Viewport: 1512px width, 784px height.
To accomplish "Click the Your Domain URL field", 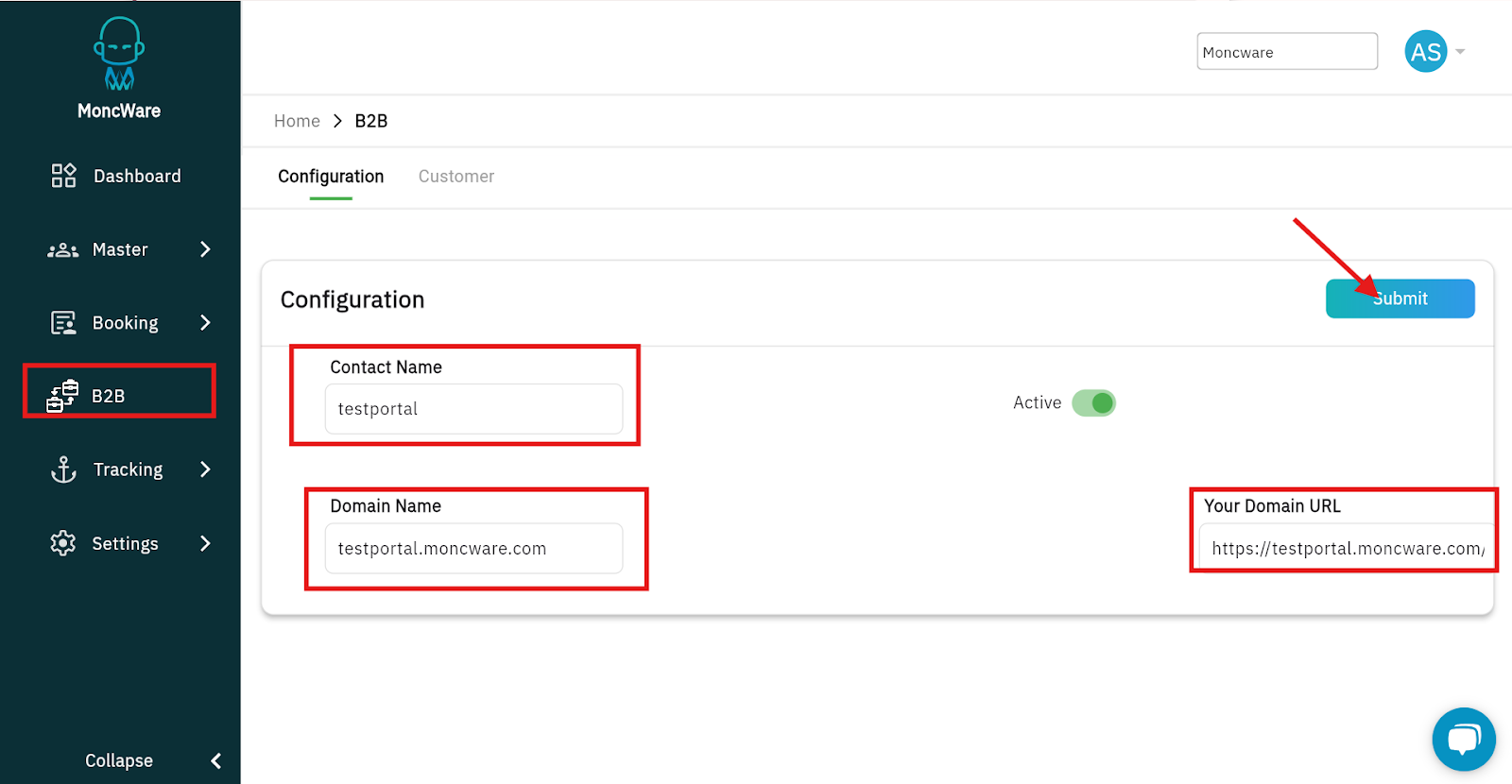I will point(1346,549).
